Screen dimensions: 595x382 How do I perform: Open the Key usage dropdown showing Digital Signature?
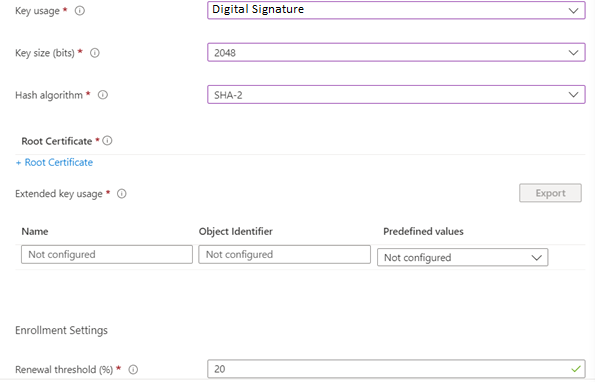396,10
